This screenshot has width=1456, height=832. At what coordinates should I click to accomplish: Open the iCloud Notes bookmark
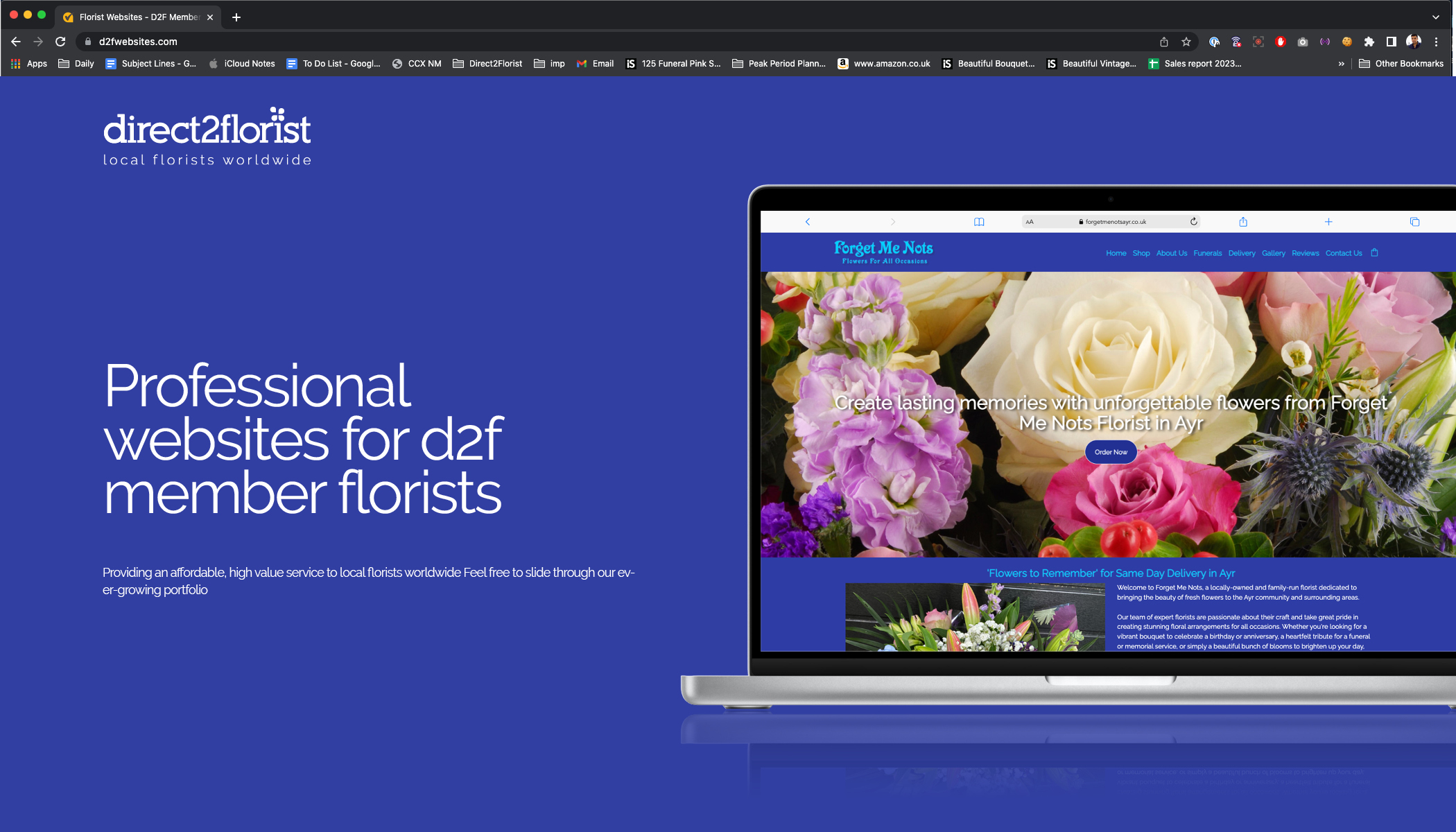tap(242, 63)
